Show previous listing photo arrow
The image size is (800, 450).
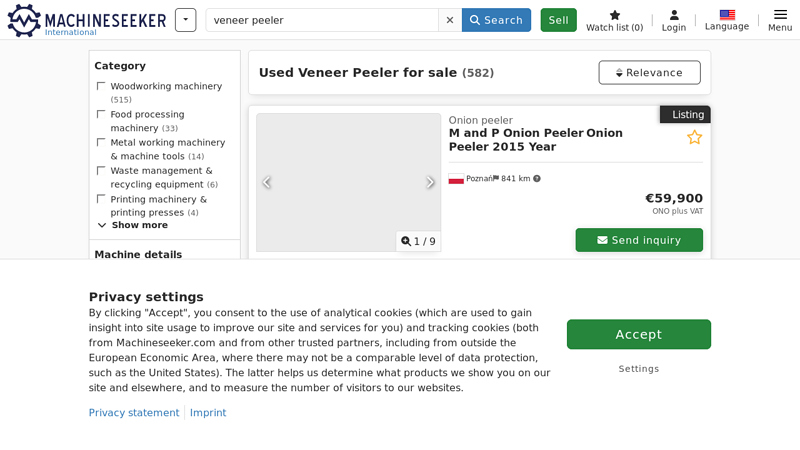[x=267, y=182]
